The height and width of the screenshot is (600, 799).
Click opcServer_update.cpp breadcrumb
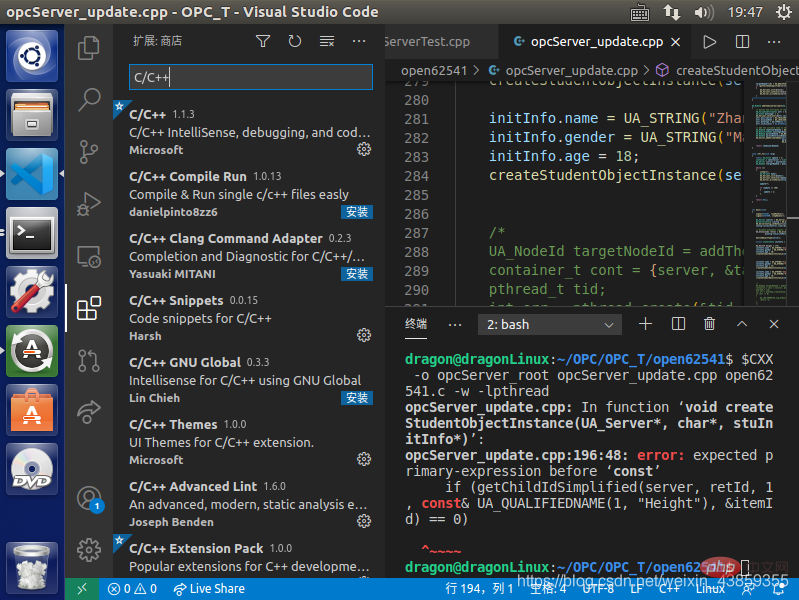(564, 70)
